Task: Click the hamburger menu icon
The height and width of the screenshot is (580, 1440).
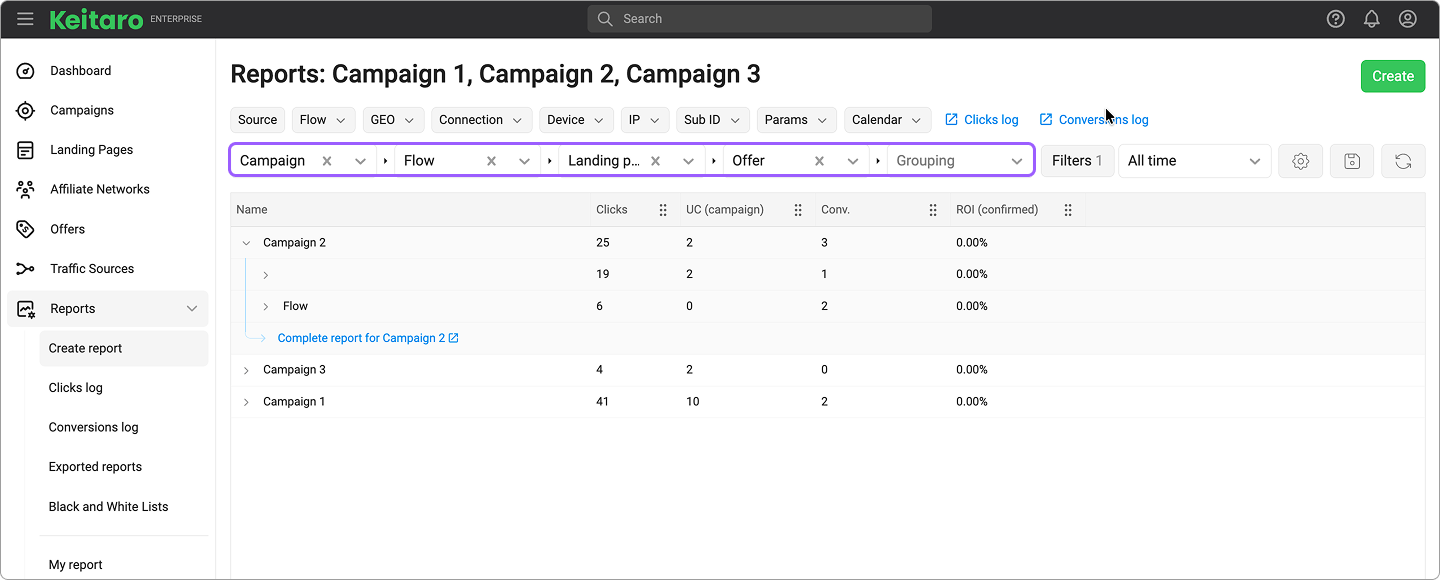Action: coord(25,19)
